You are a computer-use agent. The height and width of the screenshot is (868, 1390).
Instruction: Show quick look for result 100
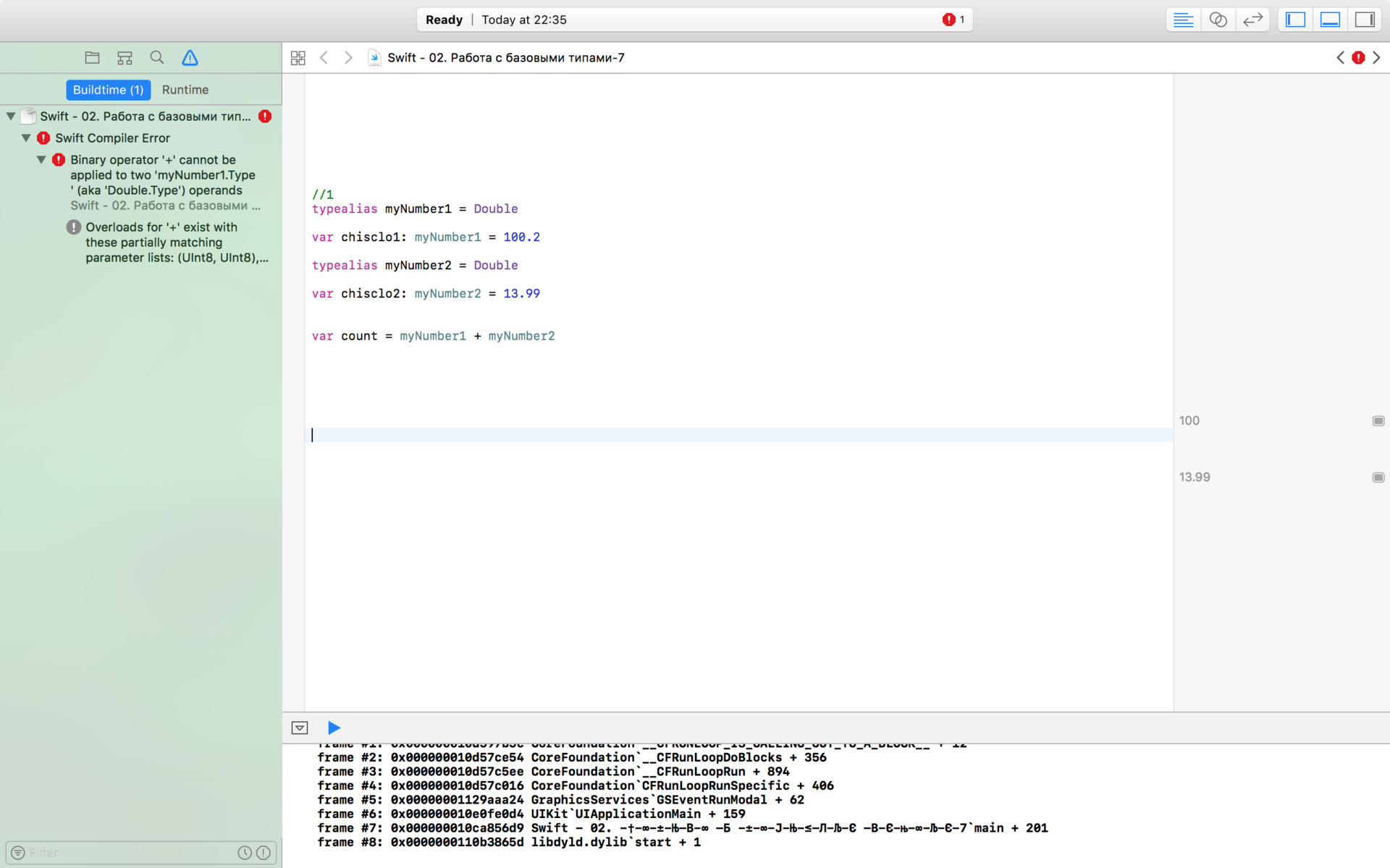pos(1378,421)
